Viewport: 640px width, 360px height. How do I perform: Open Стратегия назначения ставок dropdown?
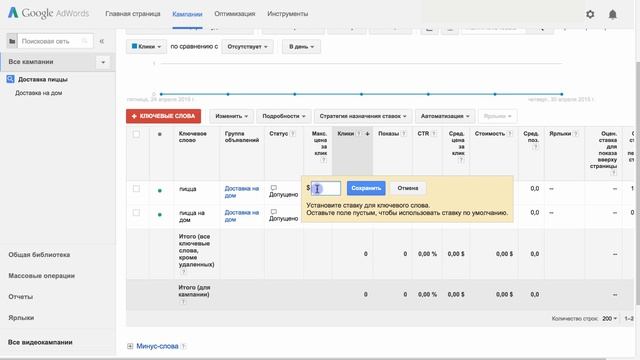pos(363,116)
